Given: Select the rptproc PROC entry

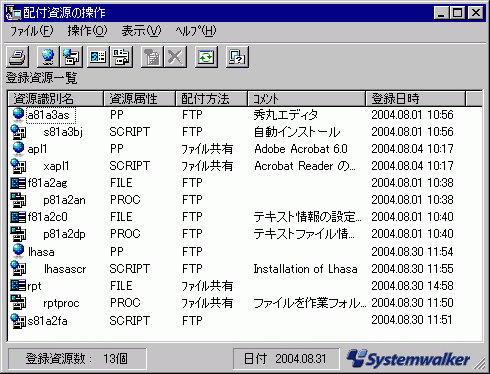Looking at the screenshot, I should (61, 303).
